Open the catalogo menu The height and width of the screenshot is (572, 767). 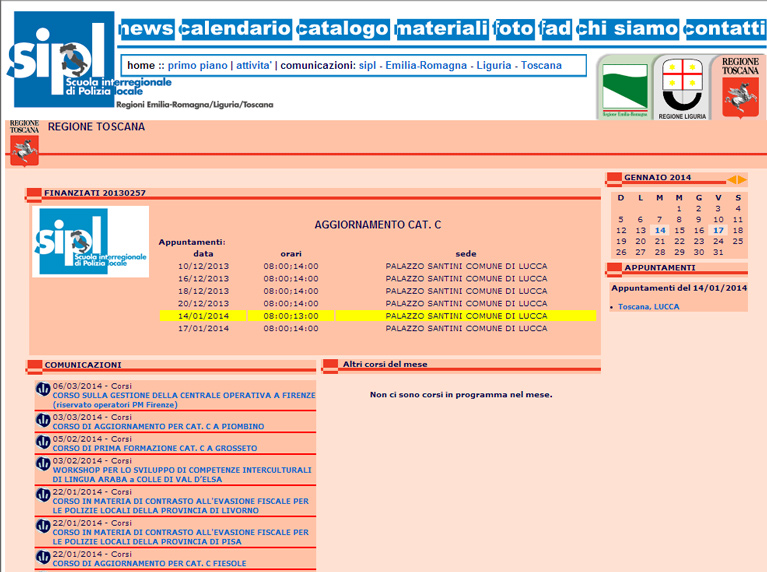(343, 29)
